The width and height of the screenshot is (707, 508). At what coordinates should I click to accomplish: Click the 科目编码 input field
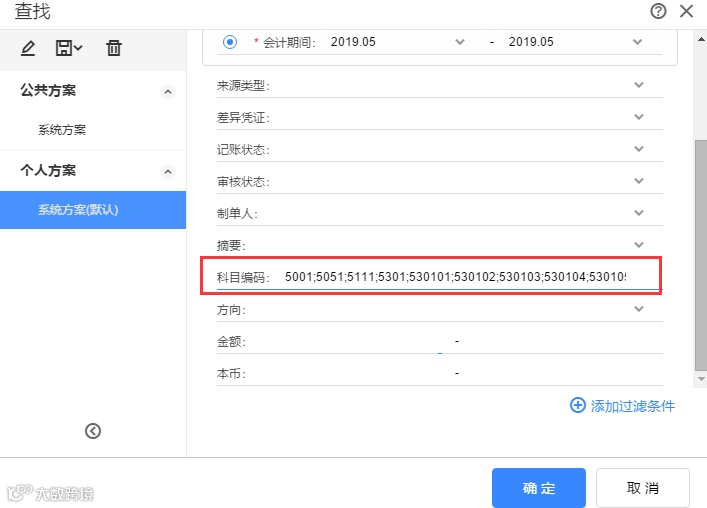click(x=456, y=277)
